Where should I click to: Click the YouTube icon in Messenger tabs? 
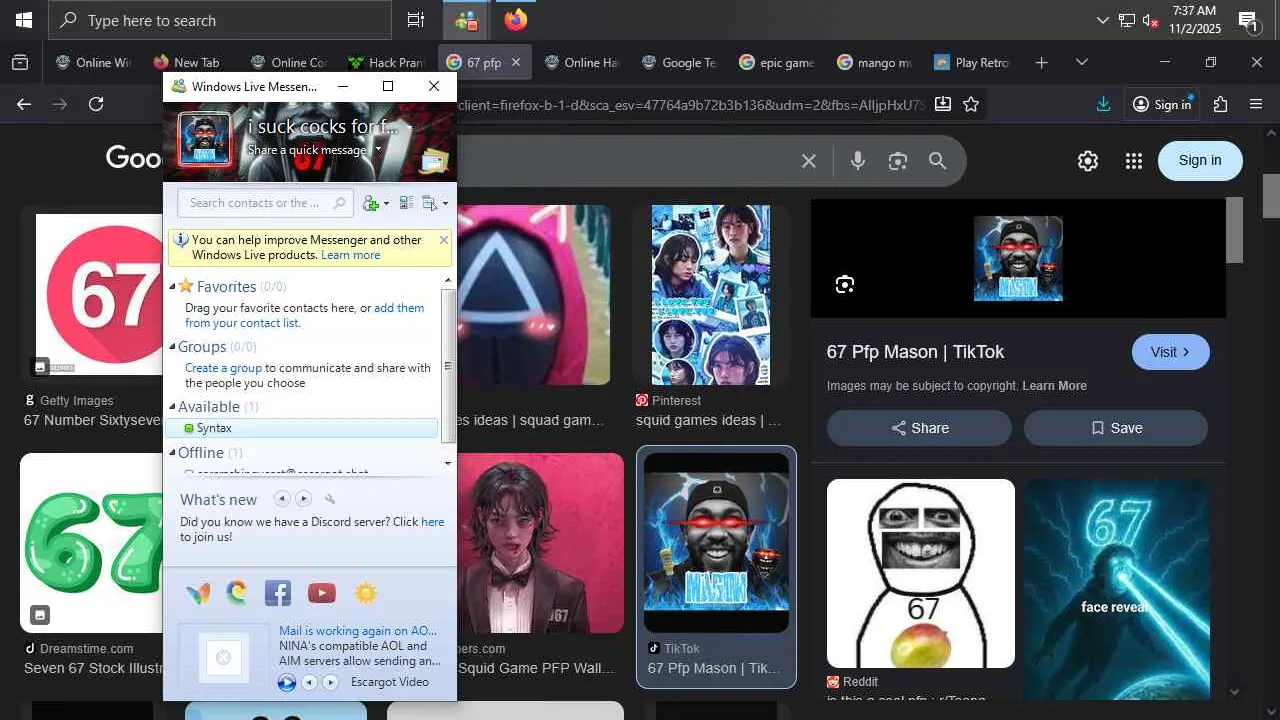click(x=322, y=593)
